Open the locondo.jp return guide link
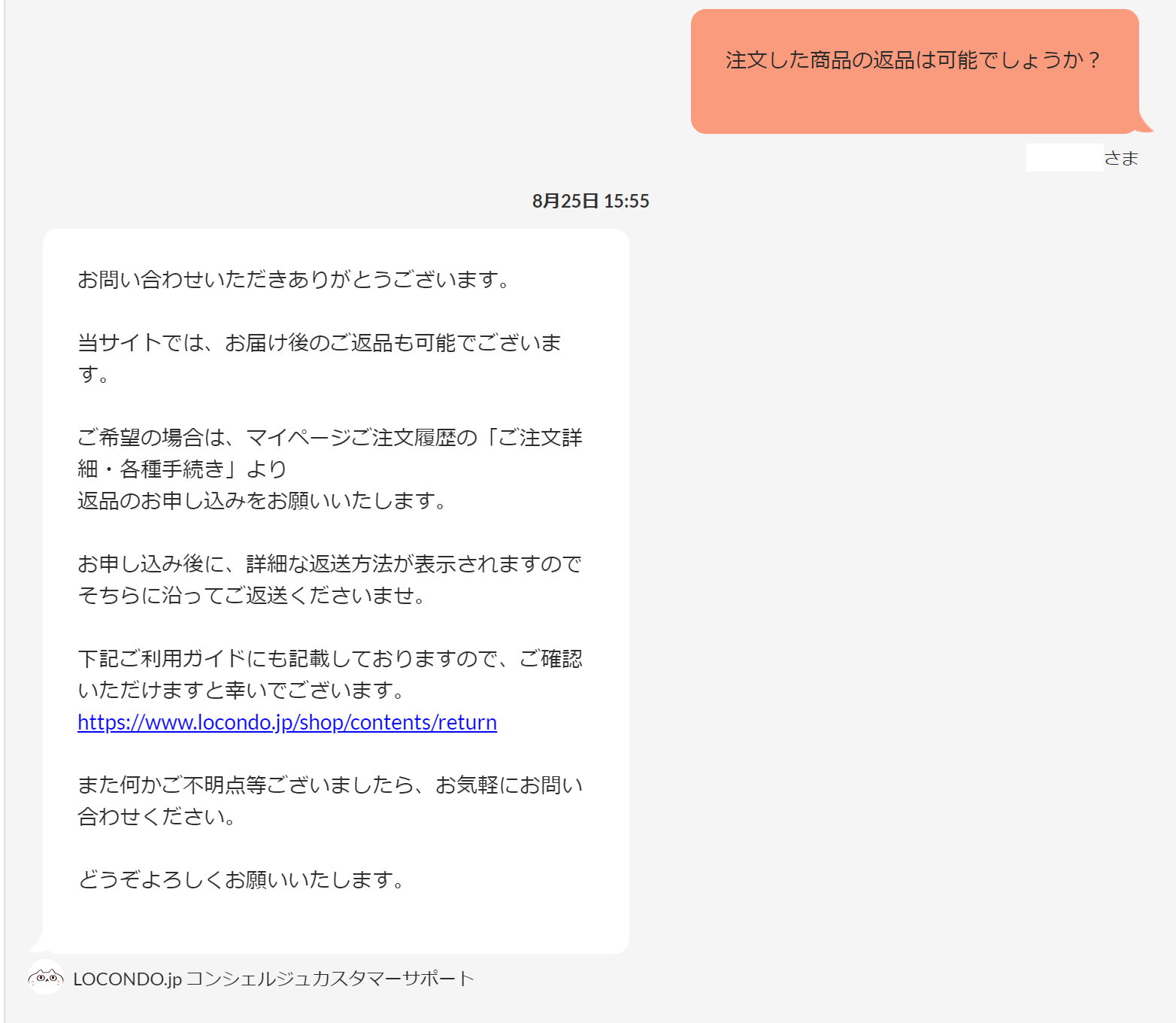 click(x=286, y=722)
